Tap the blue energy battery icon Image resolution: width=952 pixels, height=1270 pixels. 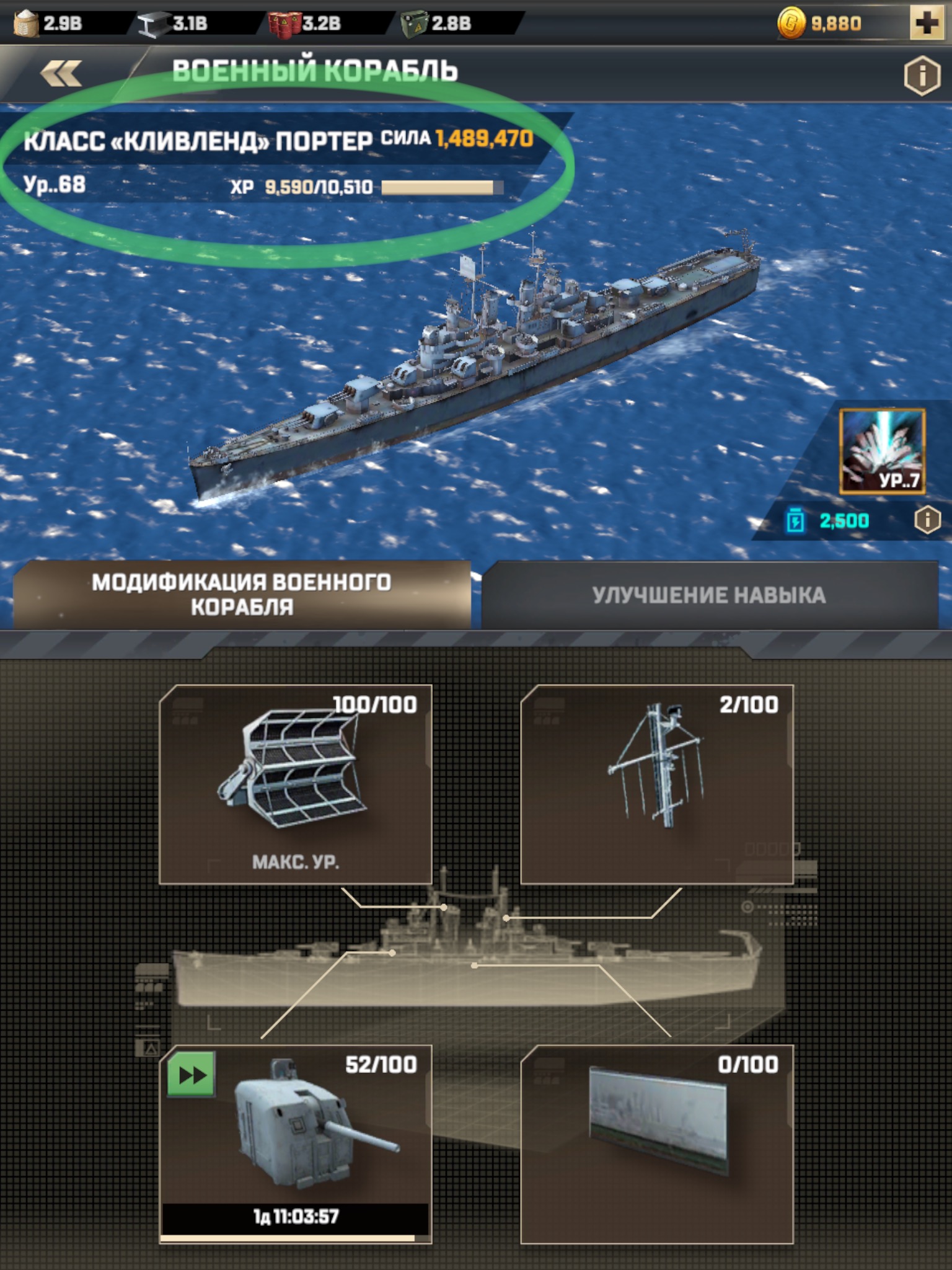click(x=795, y=520)
